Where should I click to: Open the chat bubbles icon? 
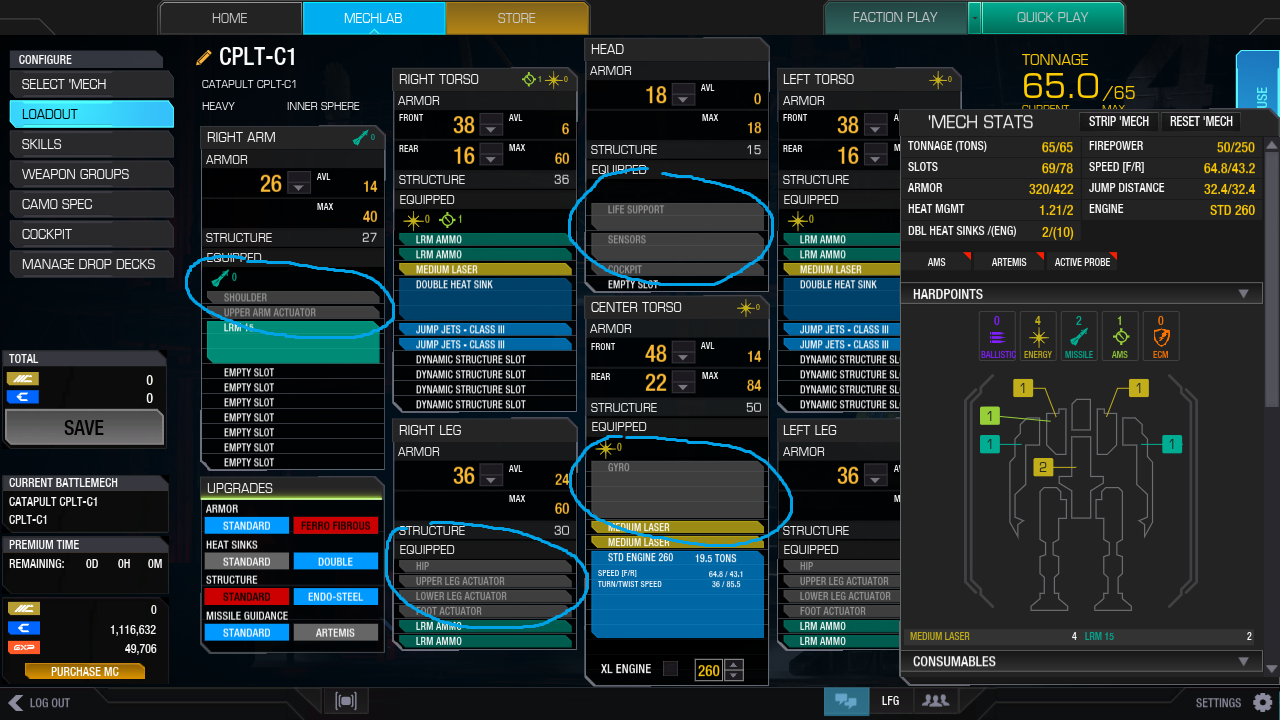846,701
